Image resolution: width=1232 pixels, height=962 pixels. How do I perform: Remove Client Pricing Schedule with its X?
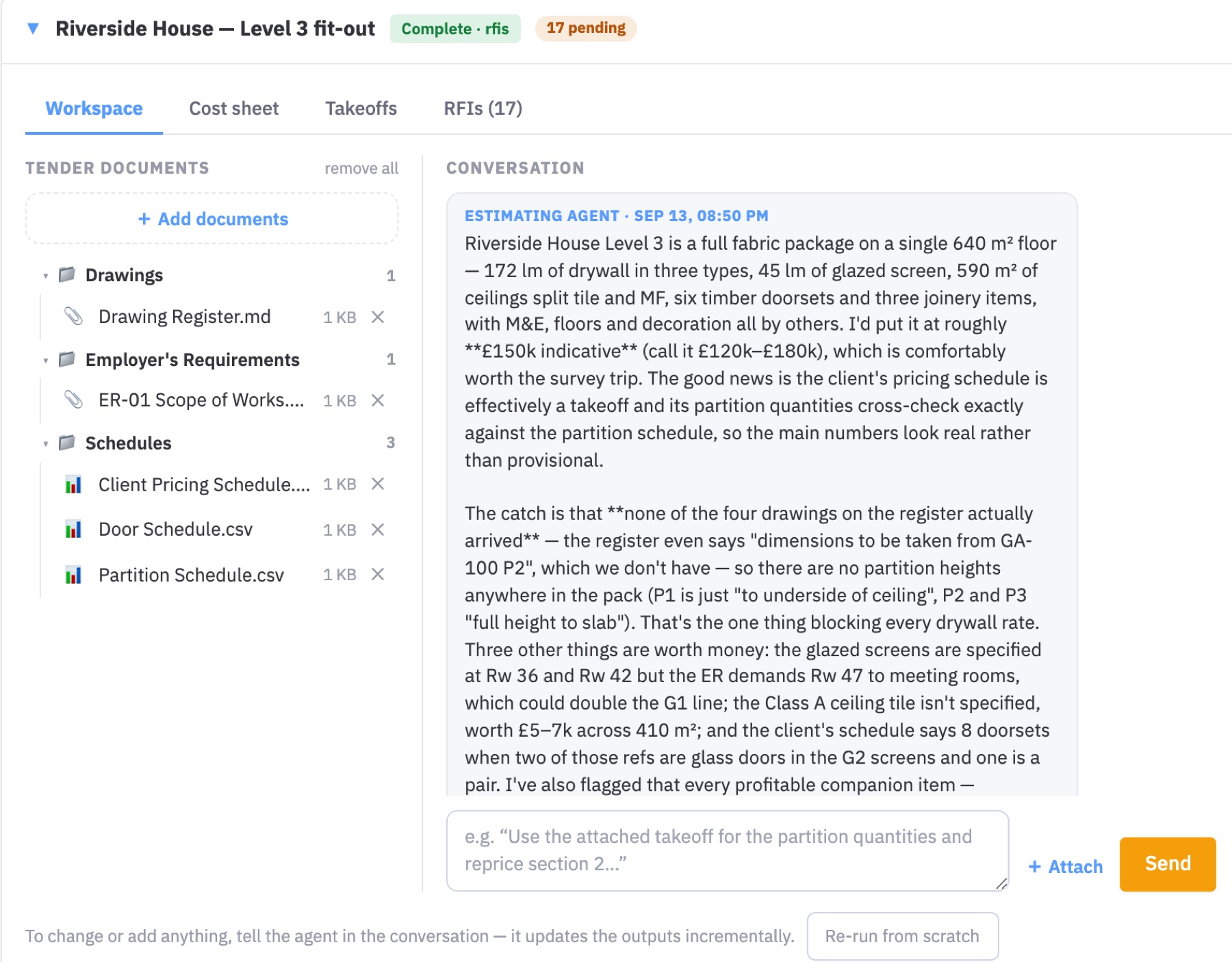[378, 484]
